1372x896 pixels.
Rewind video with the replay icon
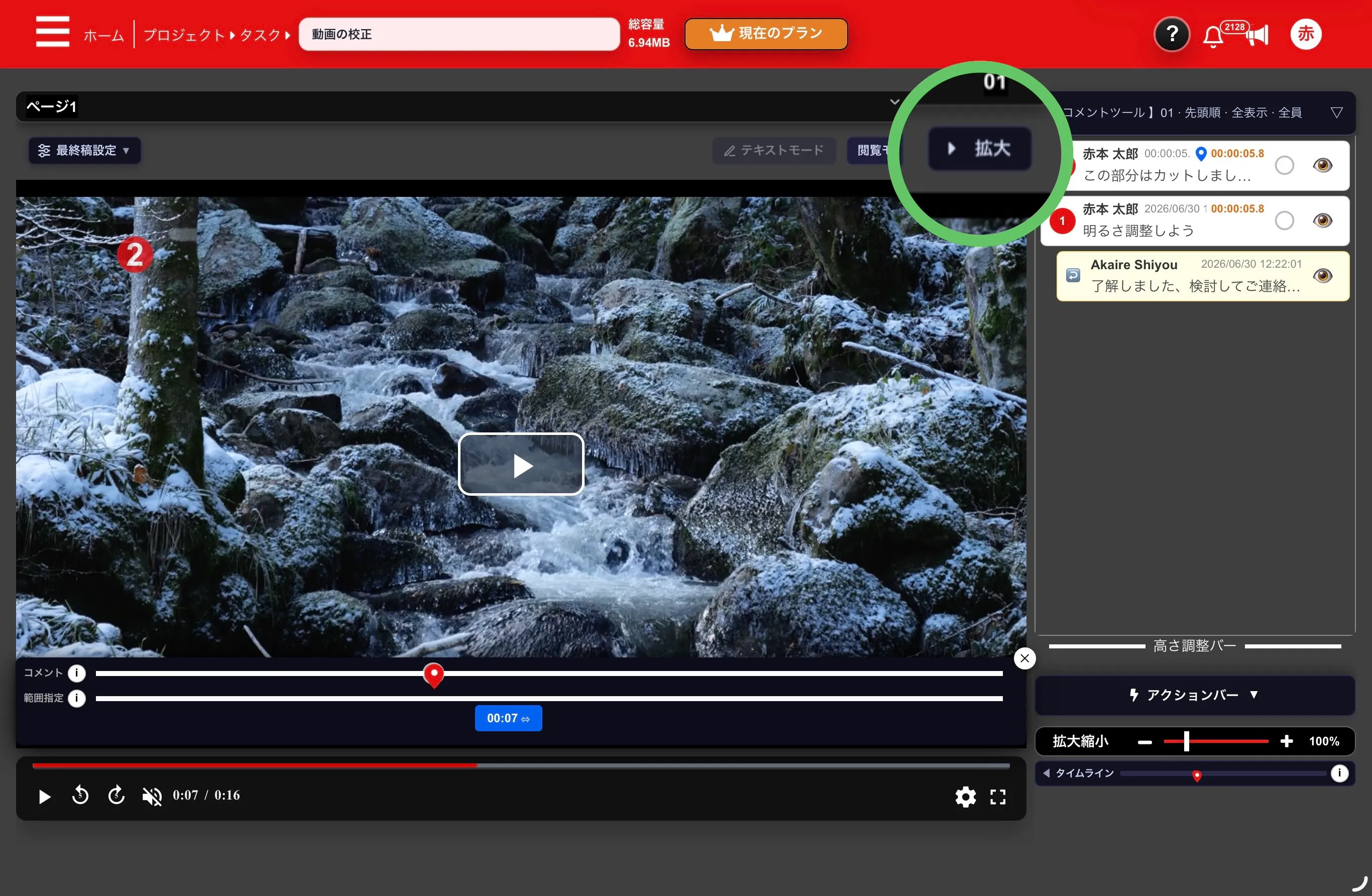(x=80, y=795)
